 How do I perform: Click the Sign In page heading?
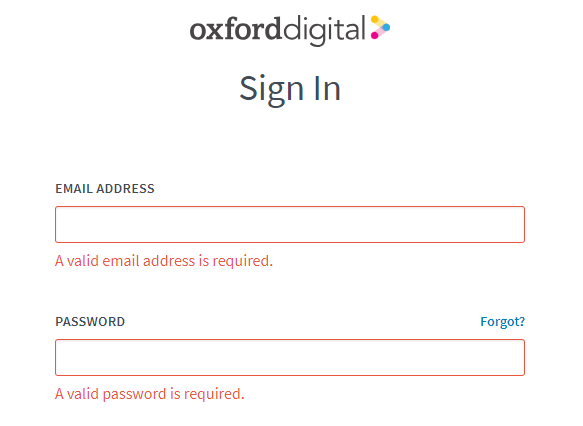tap(290, 89)
